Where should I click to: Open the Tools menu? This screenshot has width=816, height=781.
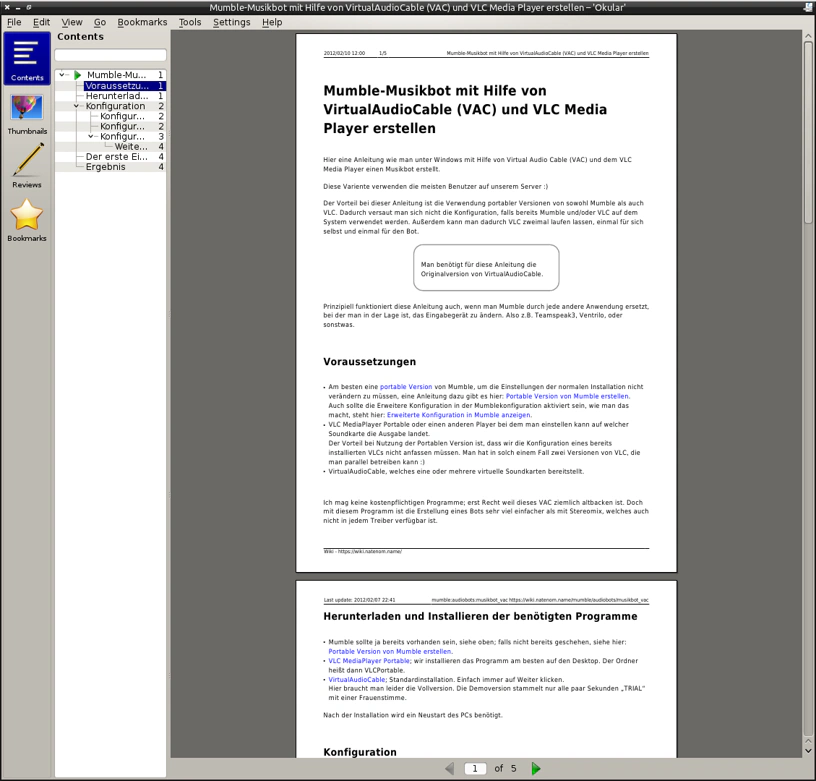(x=190, y=22)
